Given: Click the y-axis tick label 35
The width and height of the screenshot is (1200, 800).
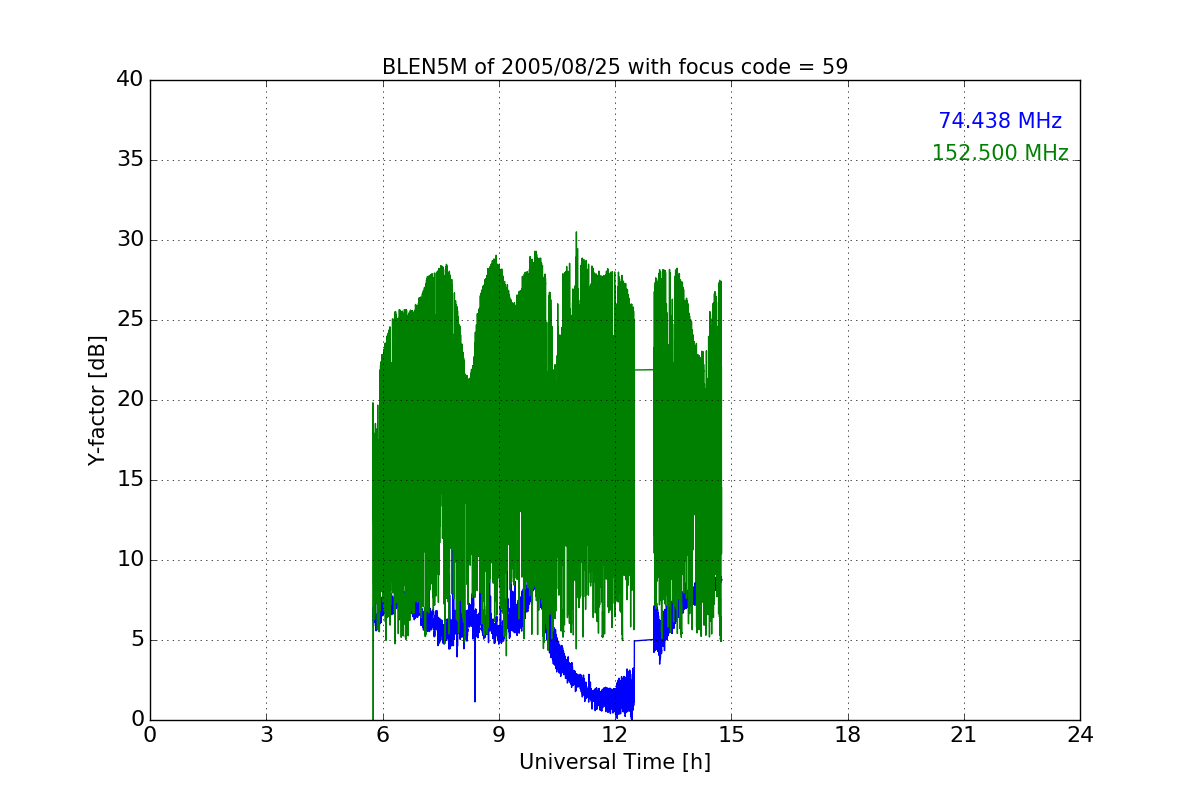Looking at the screenshot, I should [x=131, y=159].
